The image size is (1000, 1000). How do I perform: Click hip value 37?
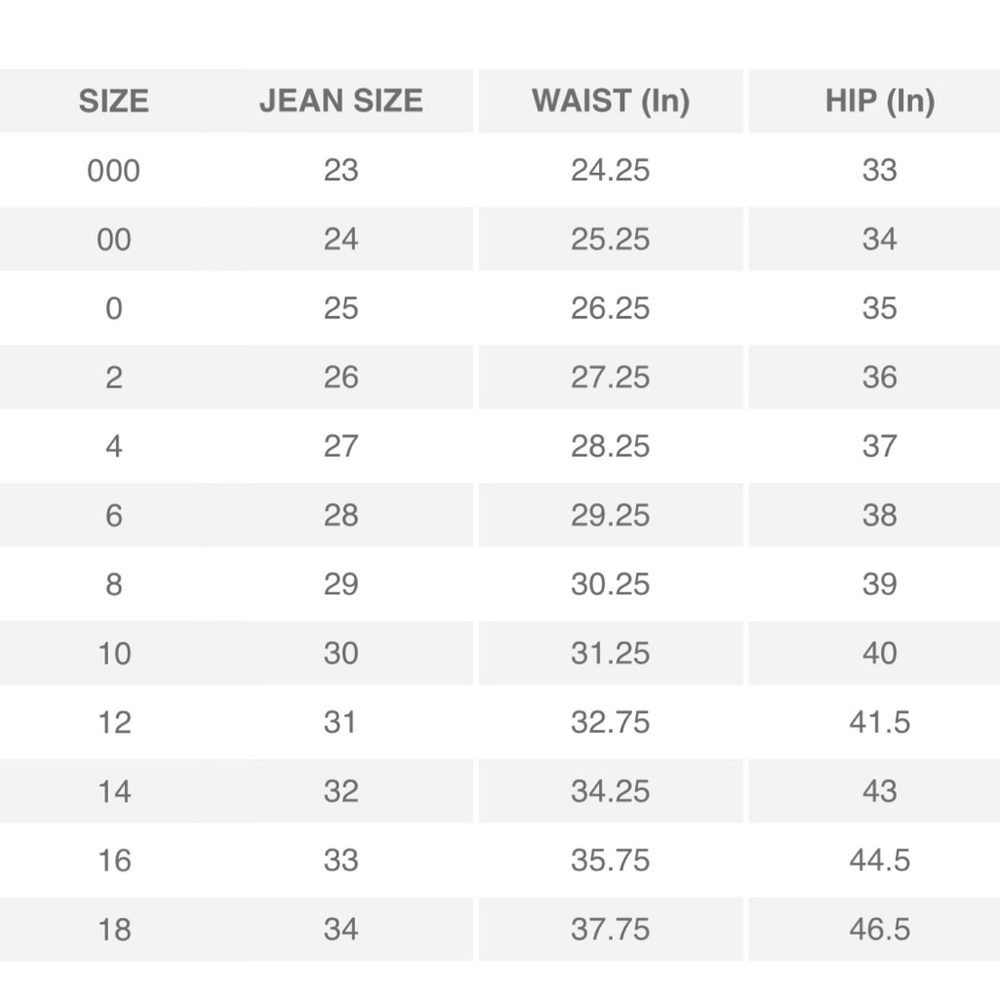point(879,446)
